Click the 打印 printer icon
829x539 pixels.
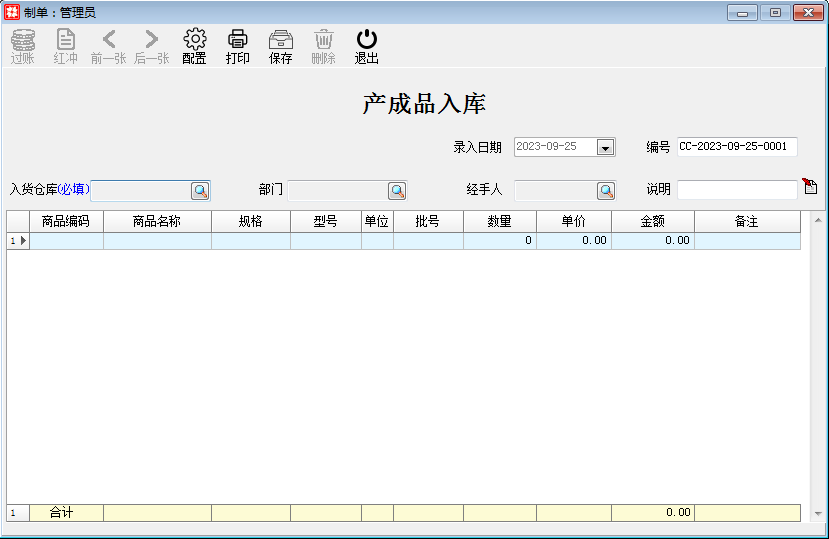coord(237,46)
